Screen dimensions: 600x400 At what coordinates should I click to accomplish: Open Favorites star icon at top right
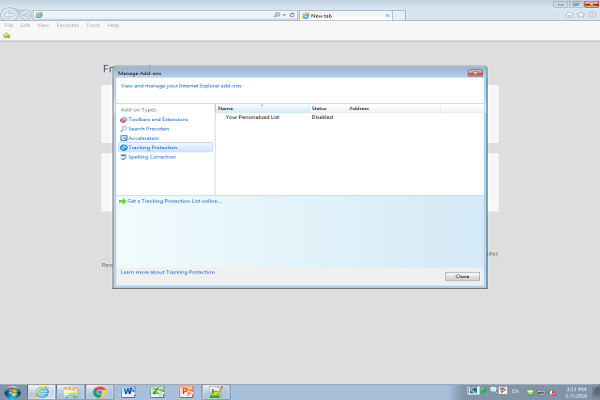[x=581, y=15]
